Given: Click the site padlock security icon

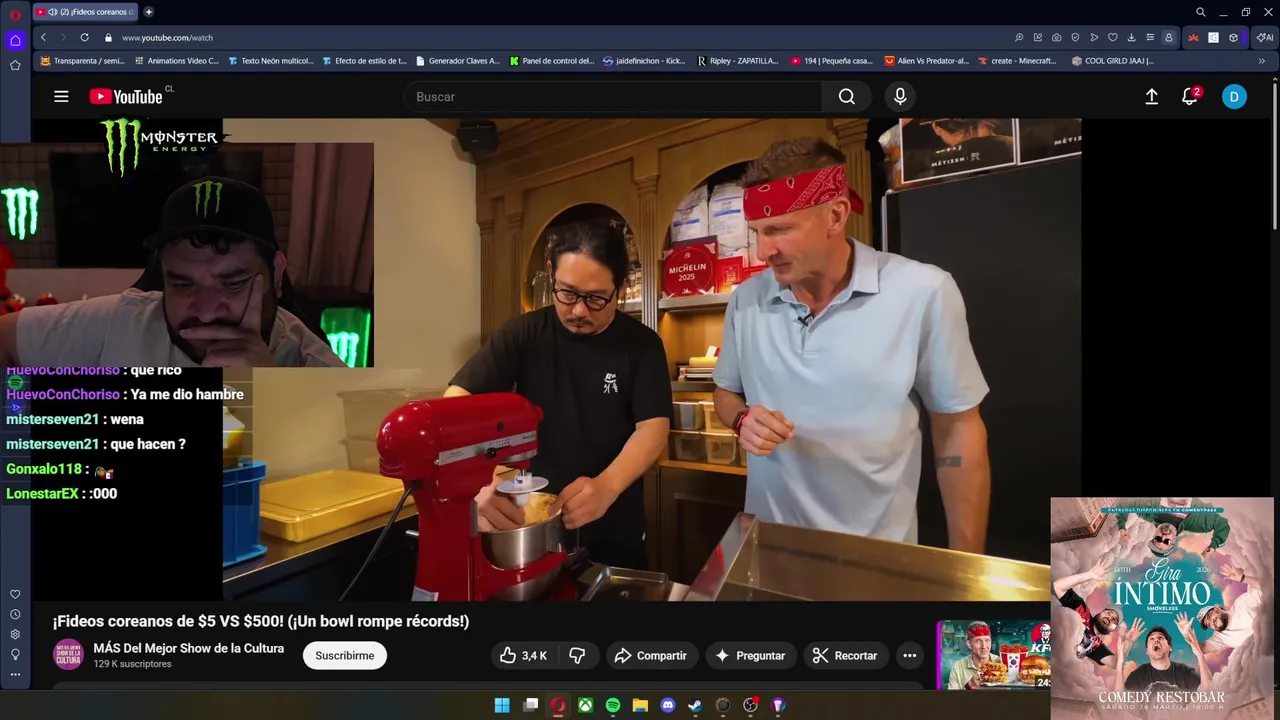Looking at the screenshot, I should point(108,37).
